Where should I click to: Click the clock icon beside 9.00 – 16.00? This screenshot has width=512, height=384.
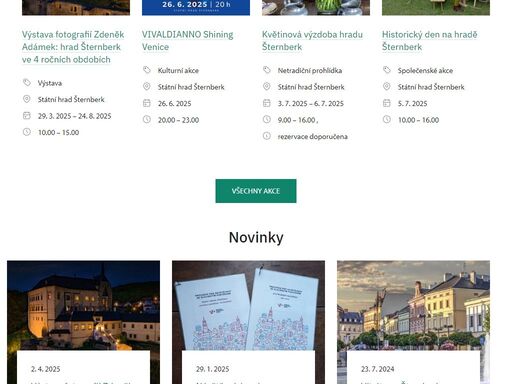(267, 119)
